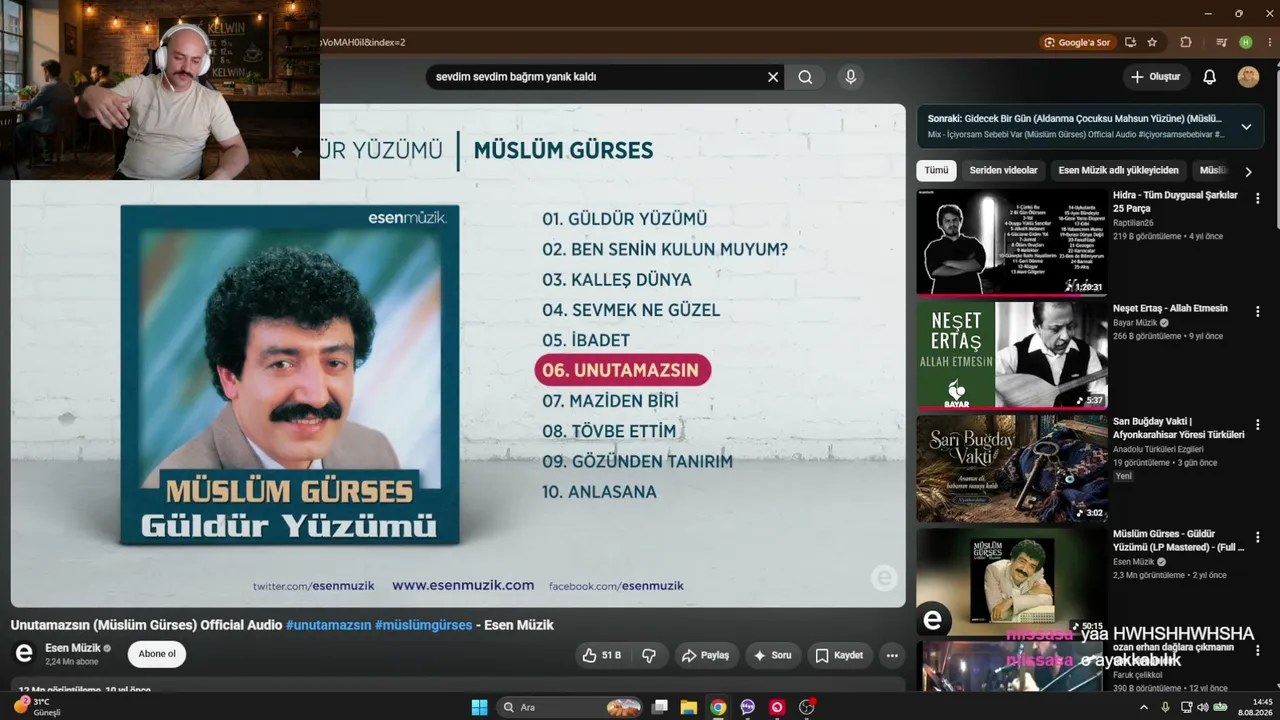This screenshot has height=720, width=1280.
Task: Open the taskbar clock and date
Action: pyautogui.click(x=1254, y=707)
